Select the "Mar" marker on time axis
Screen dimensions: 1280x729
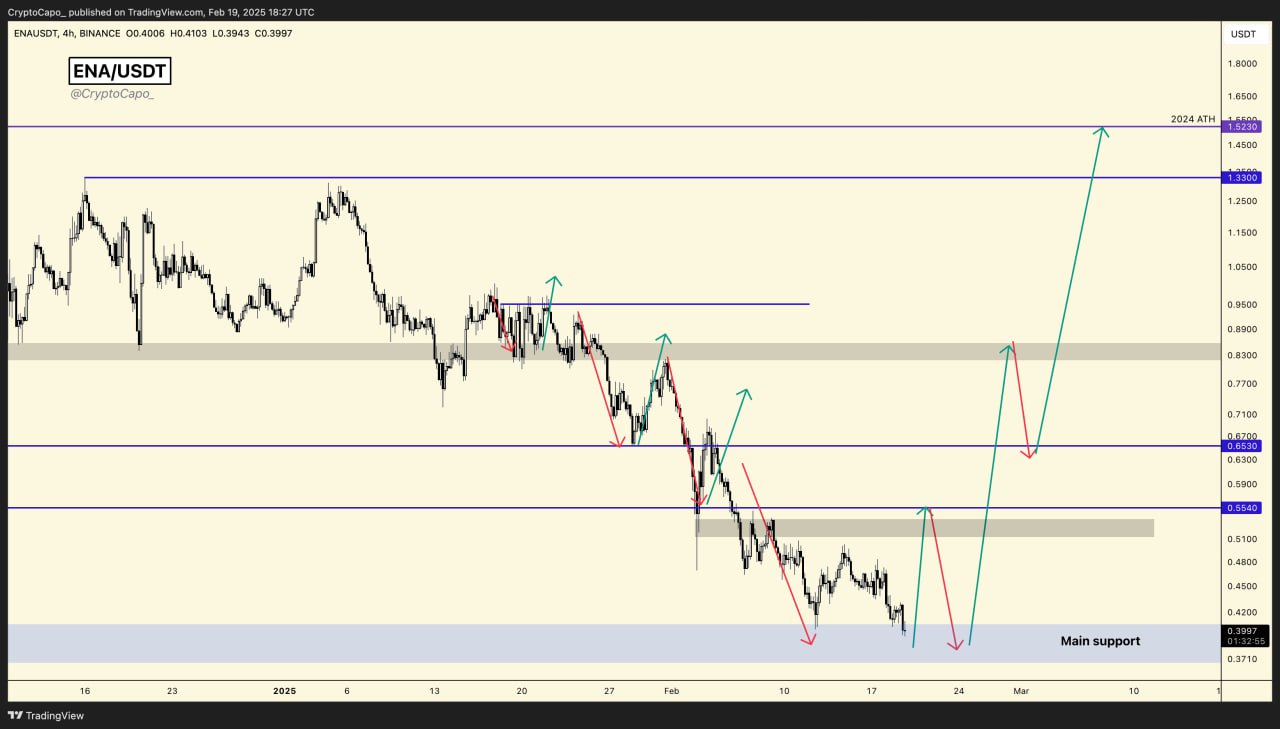pos(1020,691)
